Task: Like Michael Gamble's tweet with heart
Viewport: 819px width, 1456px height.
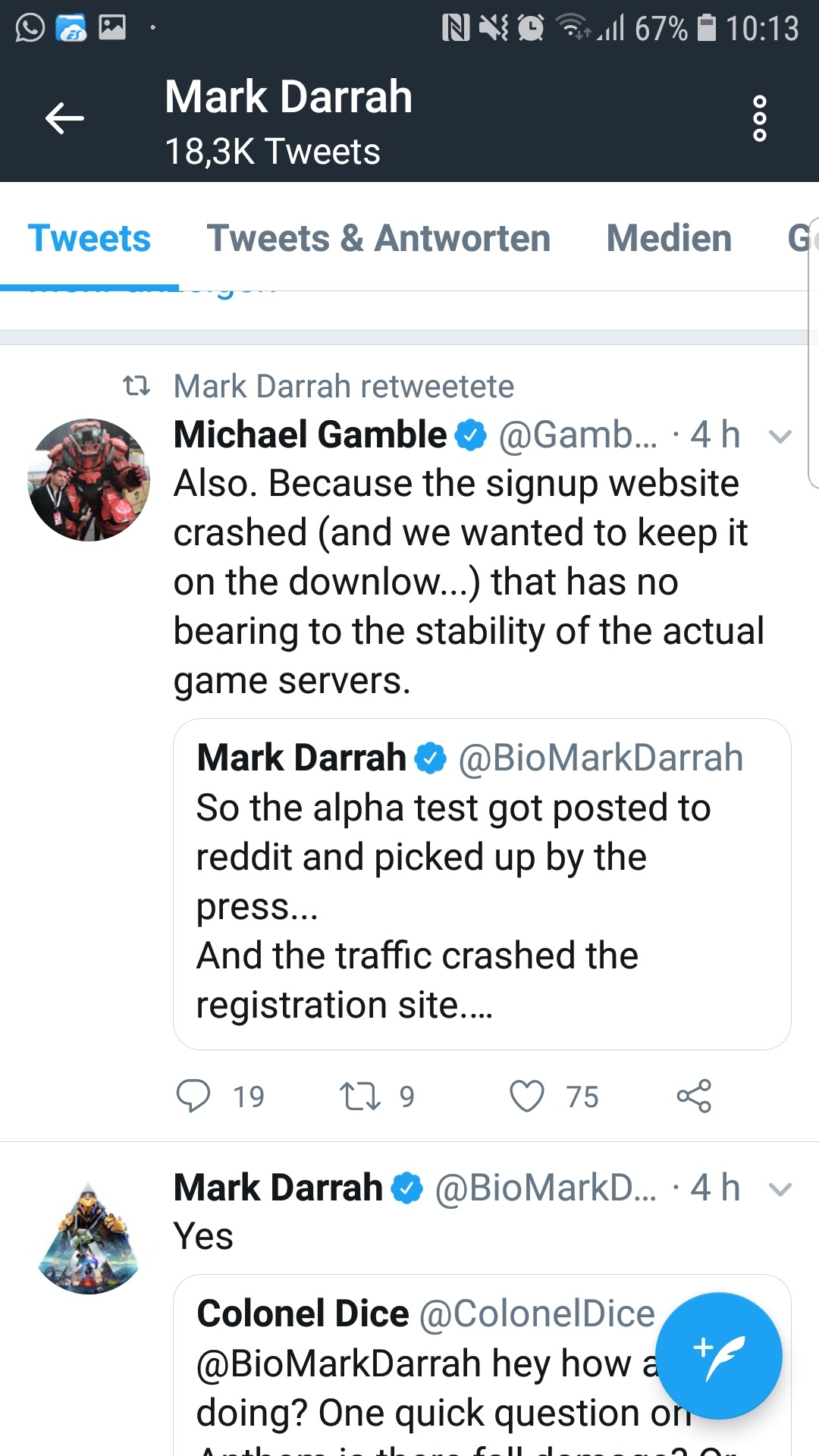Action: point(527,1096)
